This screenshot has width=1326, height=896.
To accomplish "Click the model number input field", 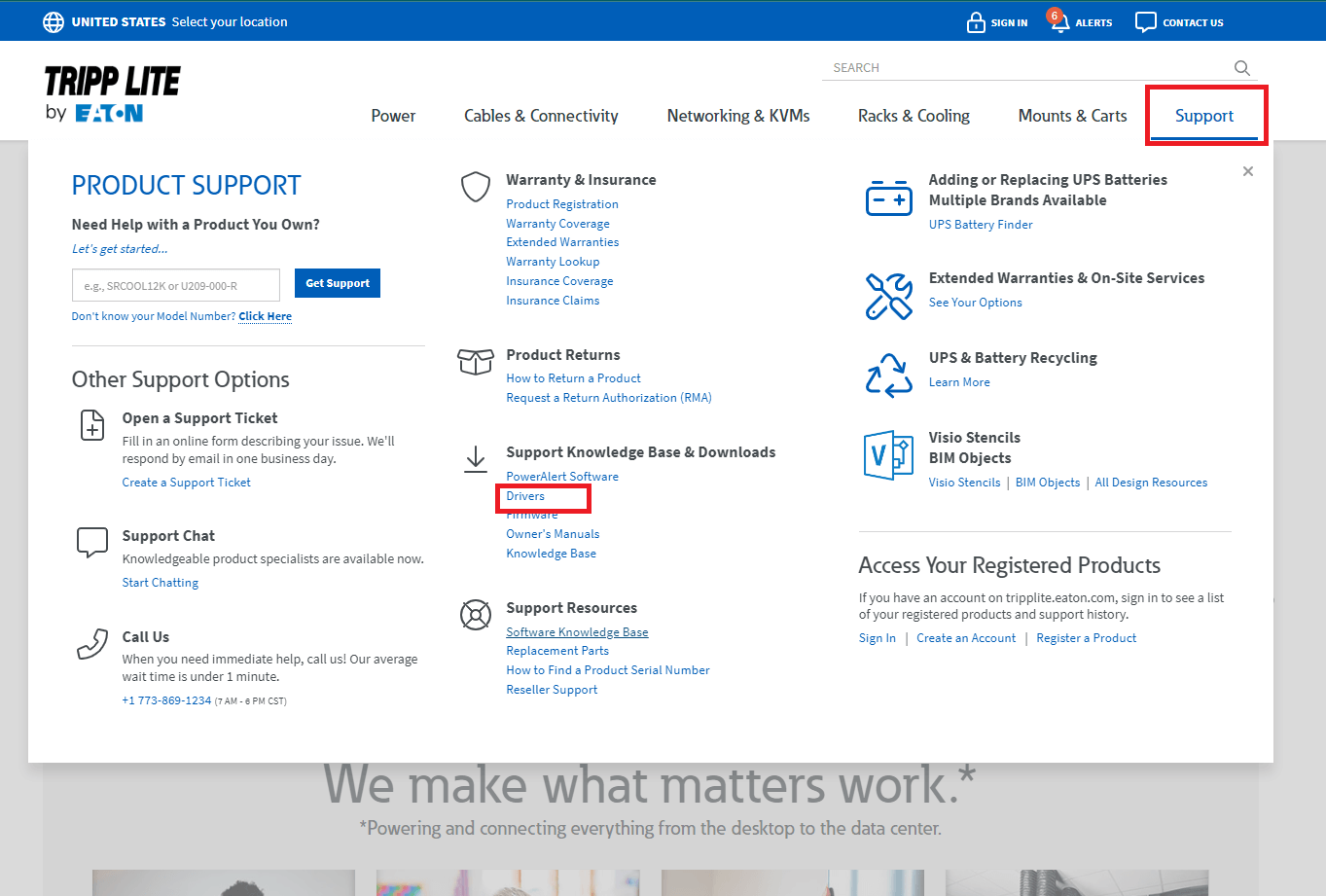I will [176, 285].
